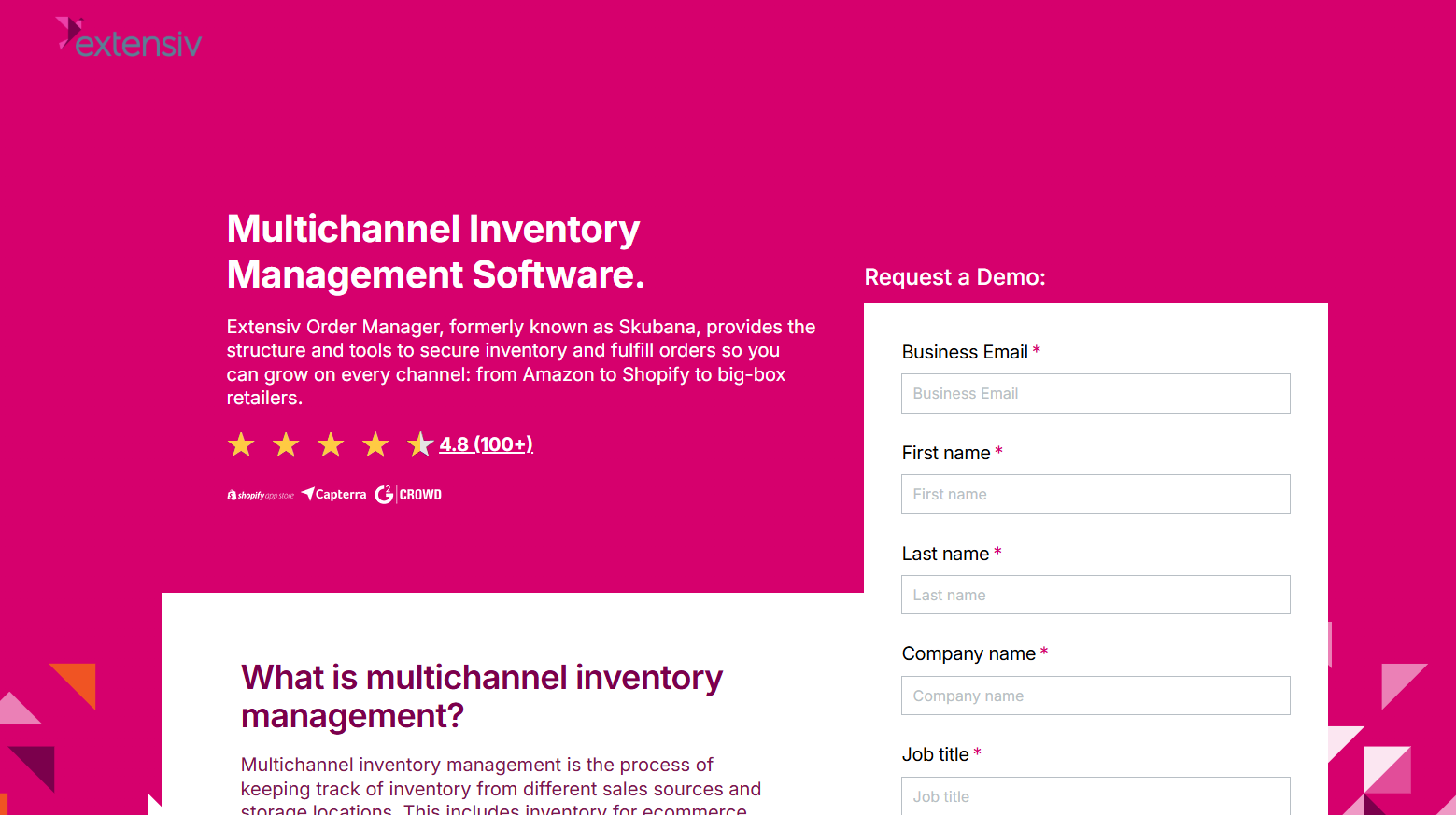Click the 'Last name' field label
The height and width of the screenshot is (815, 1456).
tap(945, 554)
